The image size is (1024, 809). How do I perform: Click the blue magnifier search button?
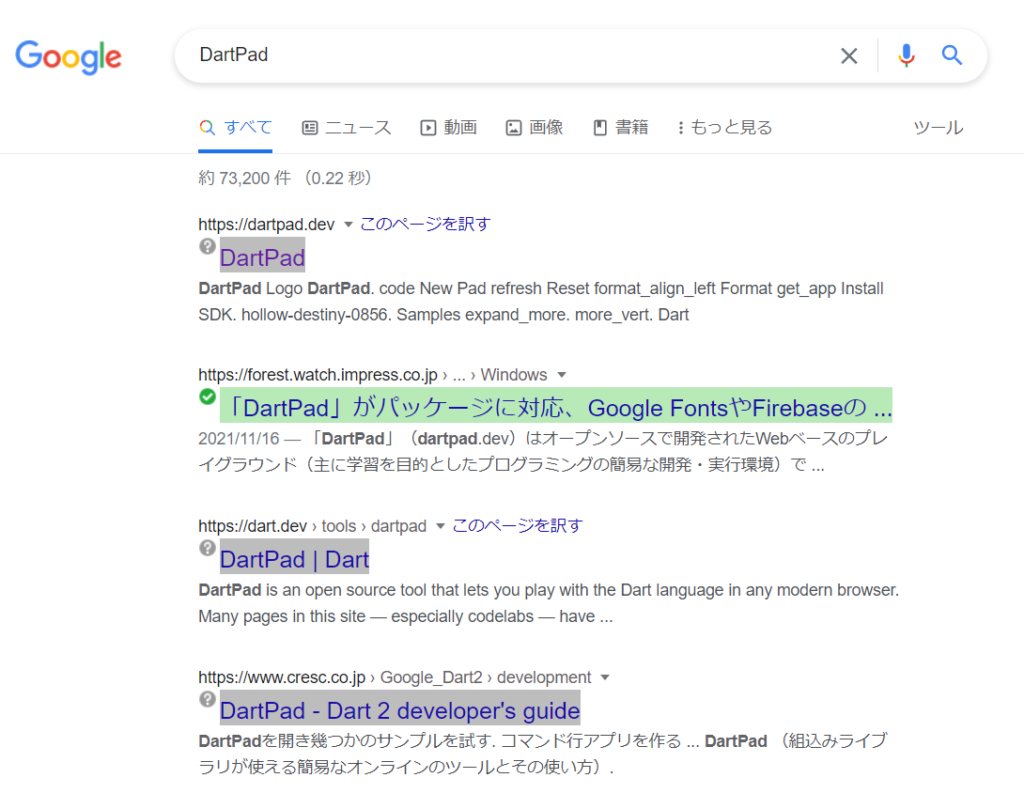pos(952,56)
